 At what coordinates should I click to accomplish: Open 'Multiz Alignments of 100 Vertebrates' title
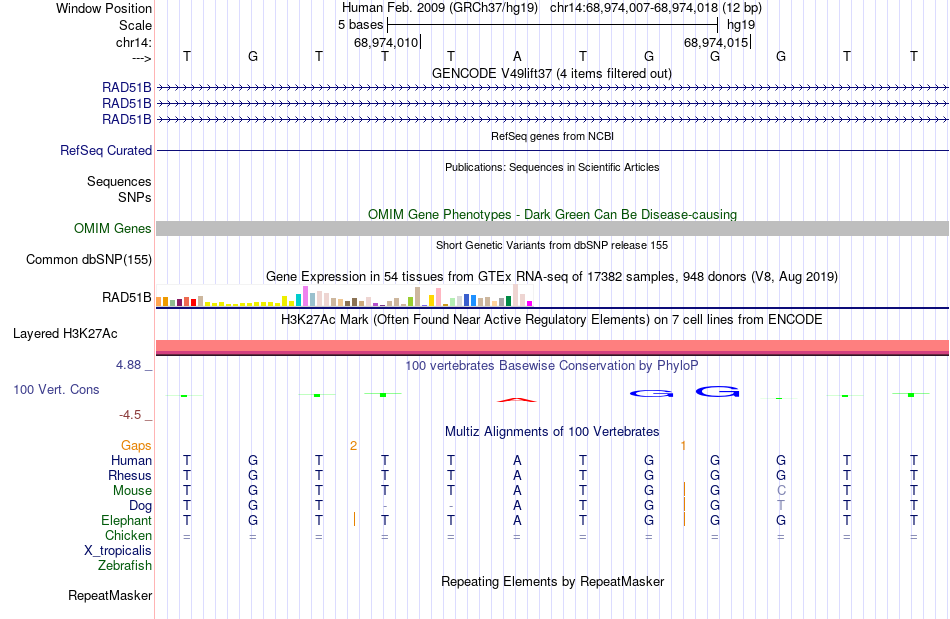click(x=552, y=431)
